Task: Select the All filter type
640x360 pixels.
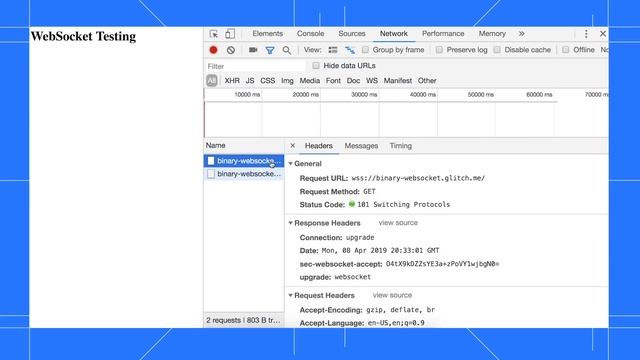Action: point(211,81)
